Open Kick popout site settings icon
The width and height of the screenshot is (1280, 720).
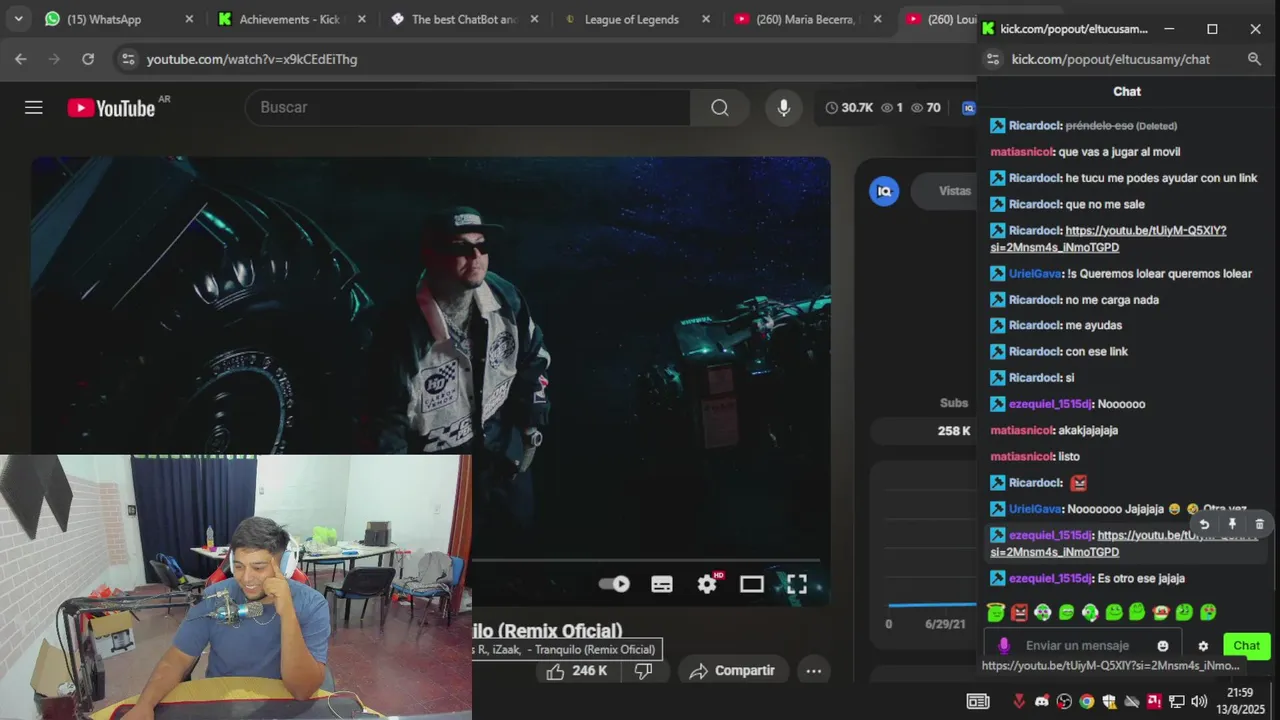tap(993, 59)
